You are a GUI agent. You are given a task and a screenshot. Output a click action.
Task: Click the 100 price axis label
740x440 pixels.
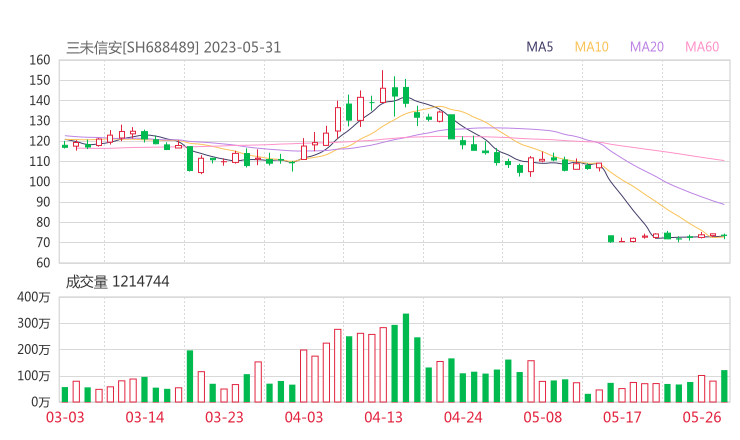coord(40,182)
